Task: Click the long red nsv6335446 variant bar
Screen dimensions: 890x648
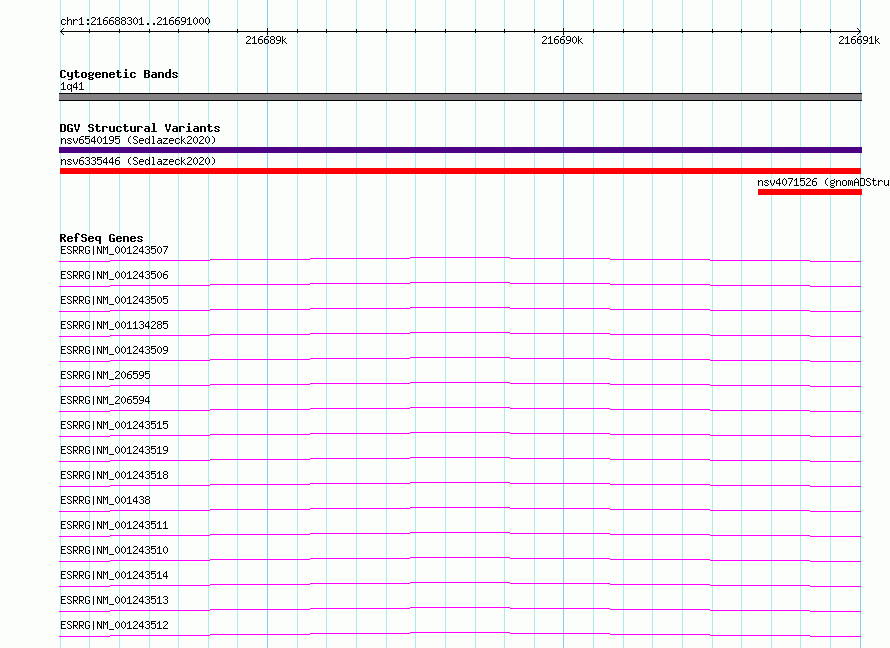Action: [x=460, y=171]
